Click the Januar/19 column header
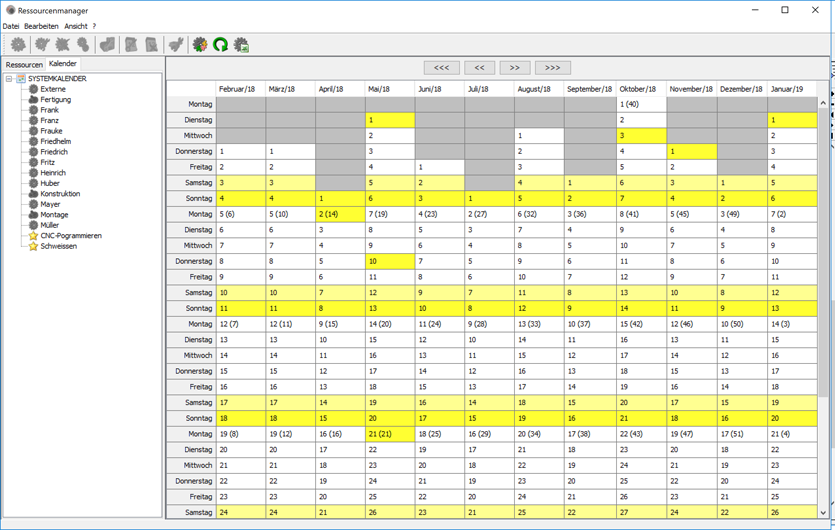This screenshot has height=530, width=835. coord(792,89)
